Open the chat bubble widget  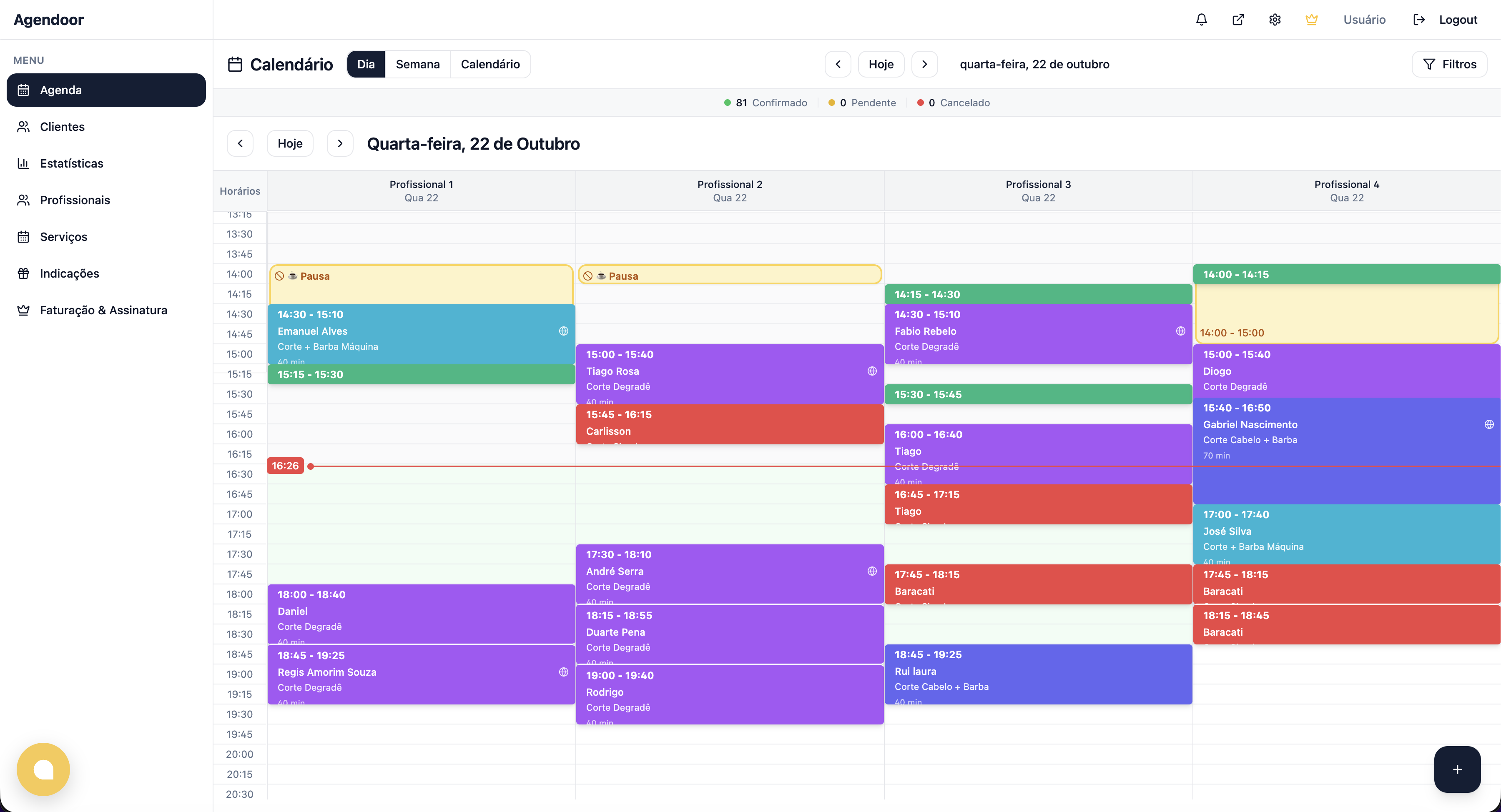click(43, 769)
